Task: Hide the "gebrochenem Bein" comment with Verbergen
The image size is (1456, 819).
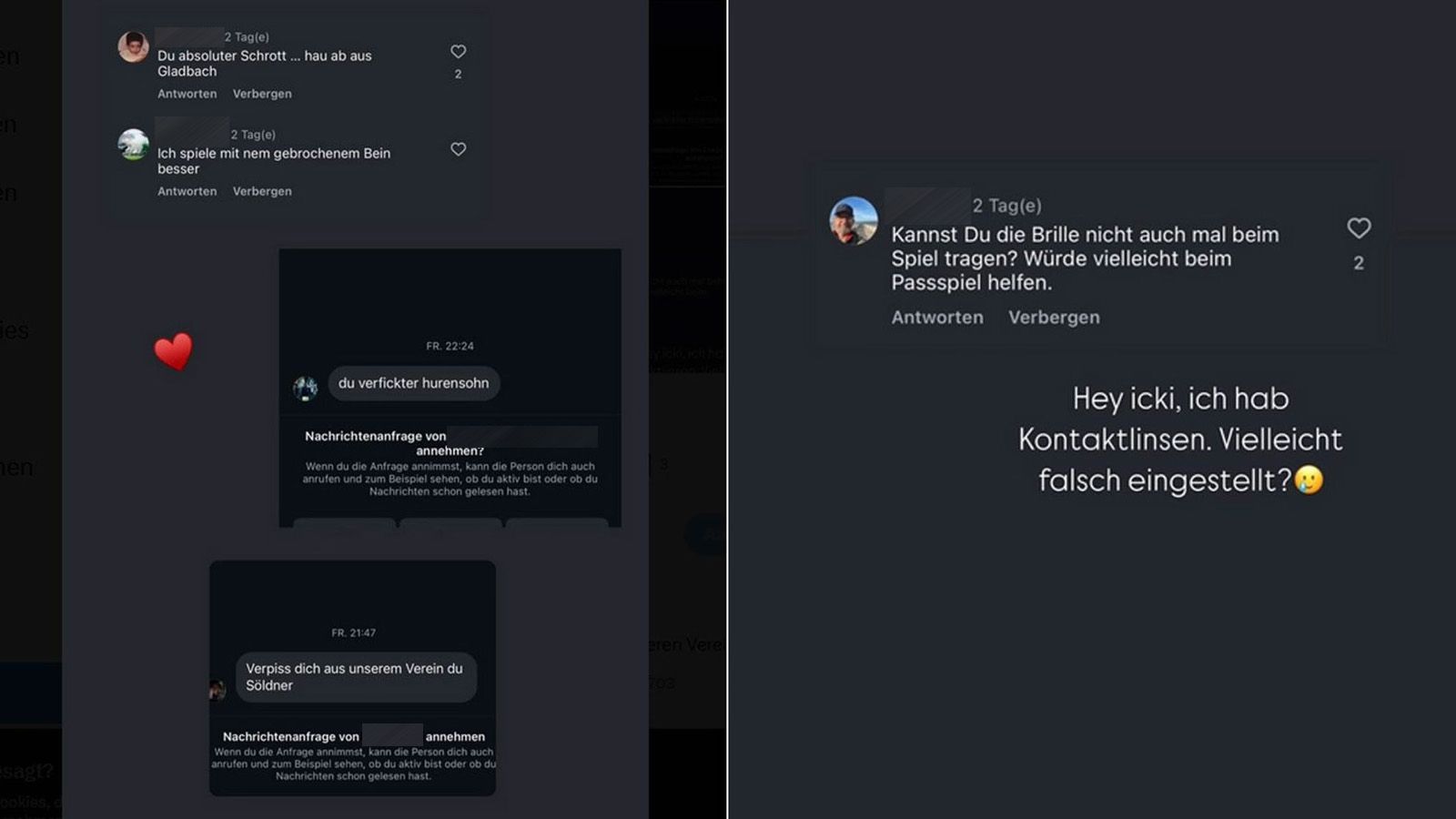Action: point(262,191)
